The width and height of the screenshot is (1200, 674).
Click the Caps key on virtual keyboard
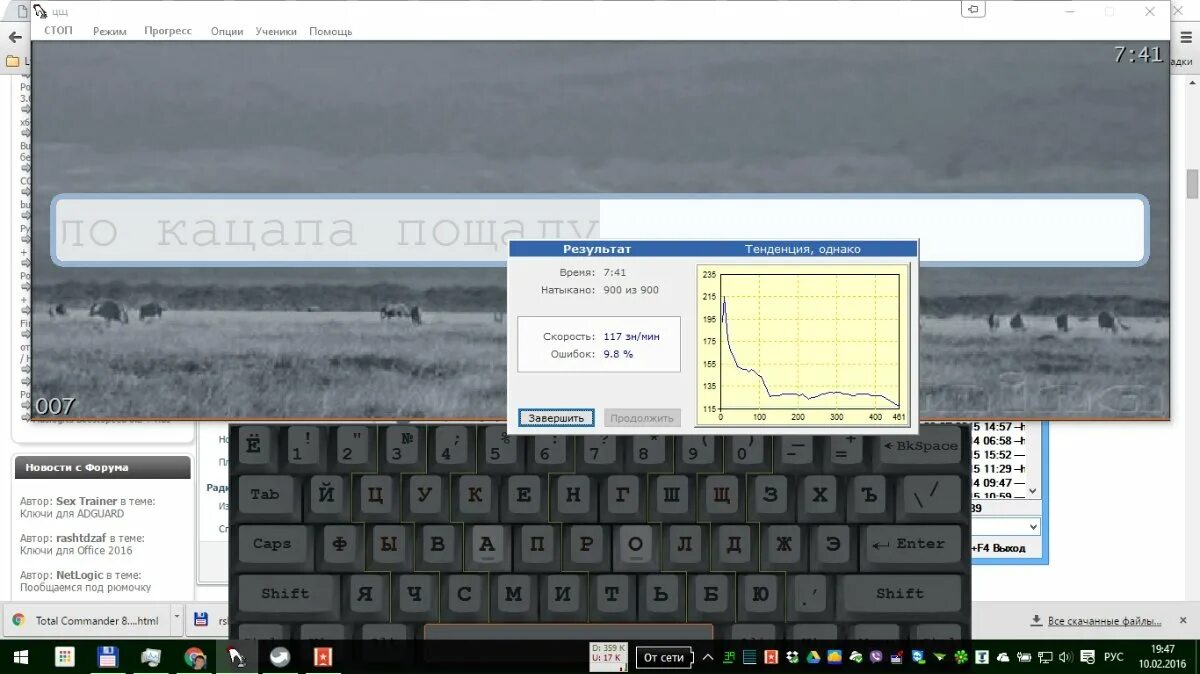tap(273, 544)
